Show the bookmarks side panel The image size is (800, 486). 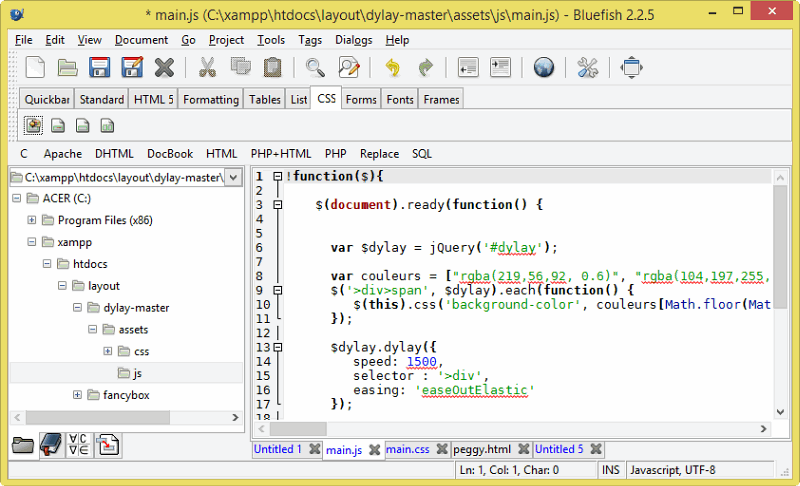[52, 445]
